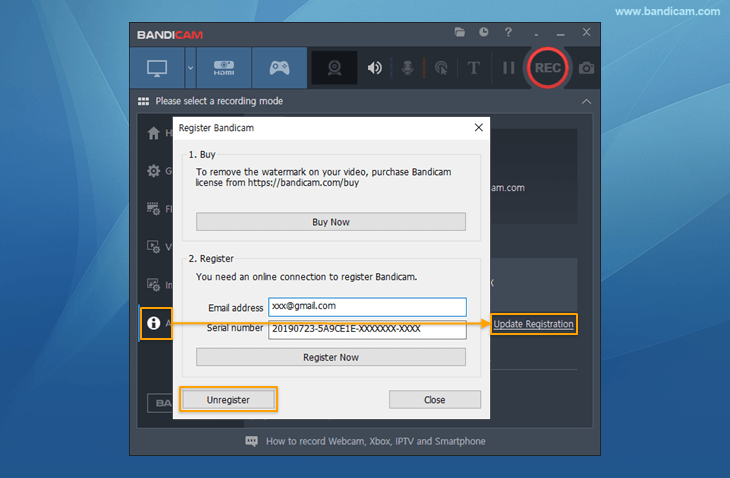Screen dimensions: 730x478
Task: Open the FPS sidebar tab
Action: [155, 209]
